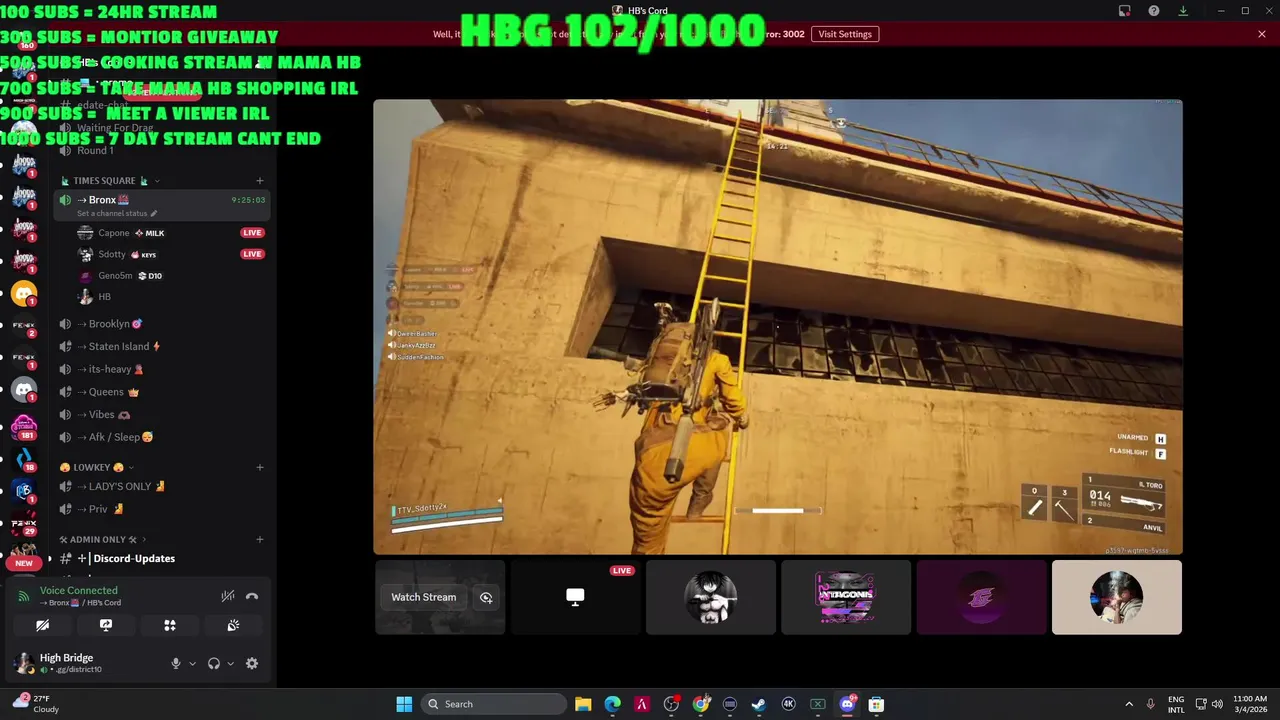The width and height of the screenshot is (1280, 720).
Task: Open headphone output options arrow
Action: 230,663
